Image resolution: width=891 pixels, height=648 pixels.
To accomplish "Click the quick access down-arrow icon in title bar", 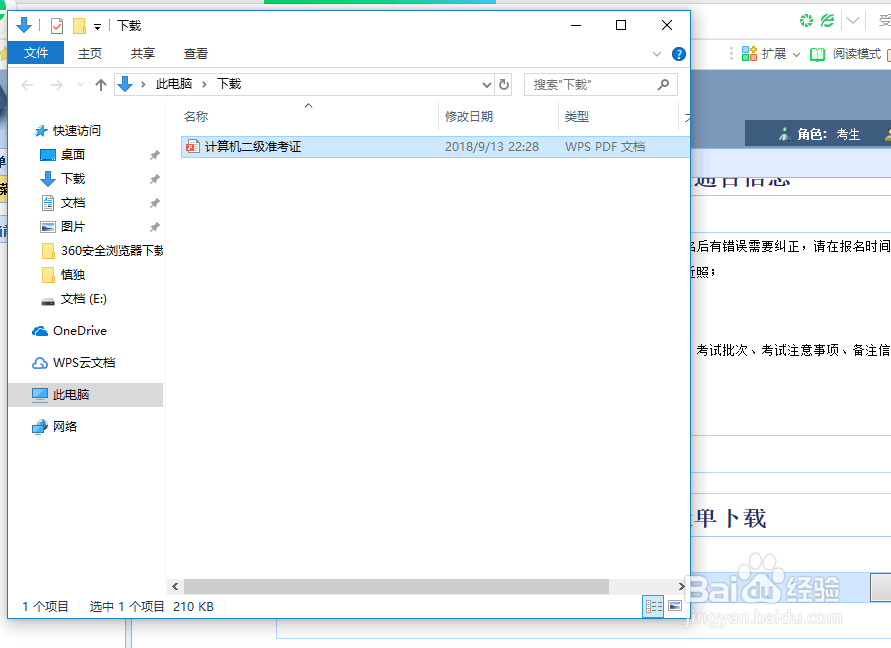I will (24, 26).
